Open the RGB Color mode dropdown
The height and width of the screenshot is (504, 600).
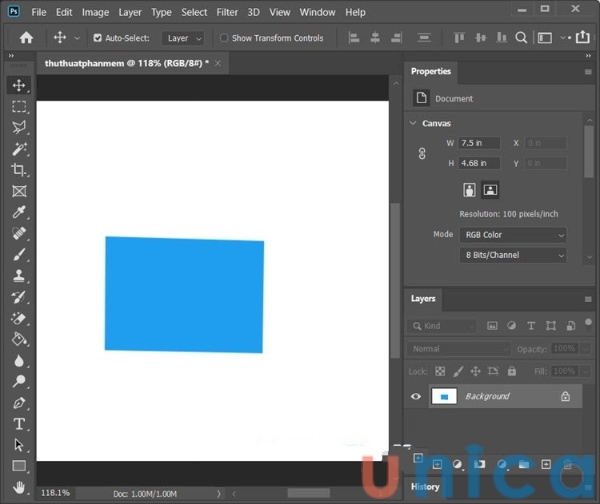513,235
